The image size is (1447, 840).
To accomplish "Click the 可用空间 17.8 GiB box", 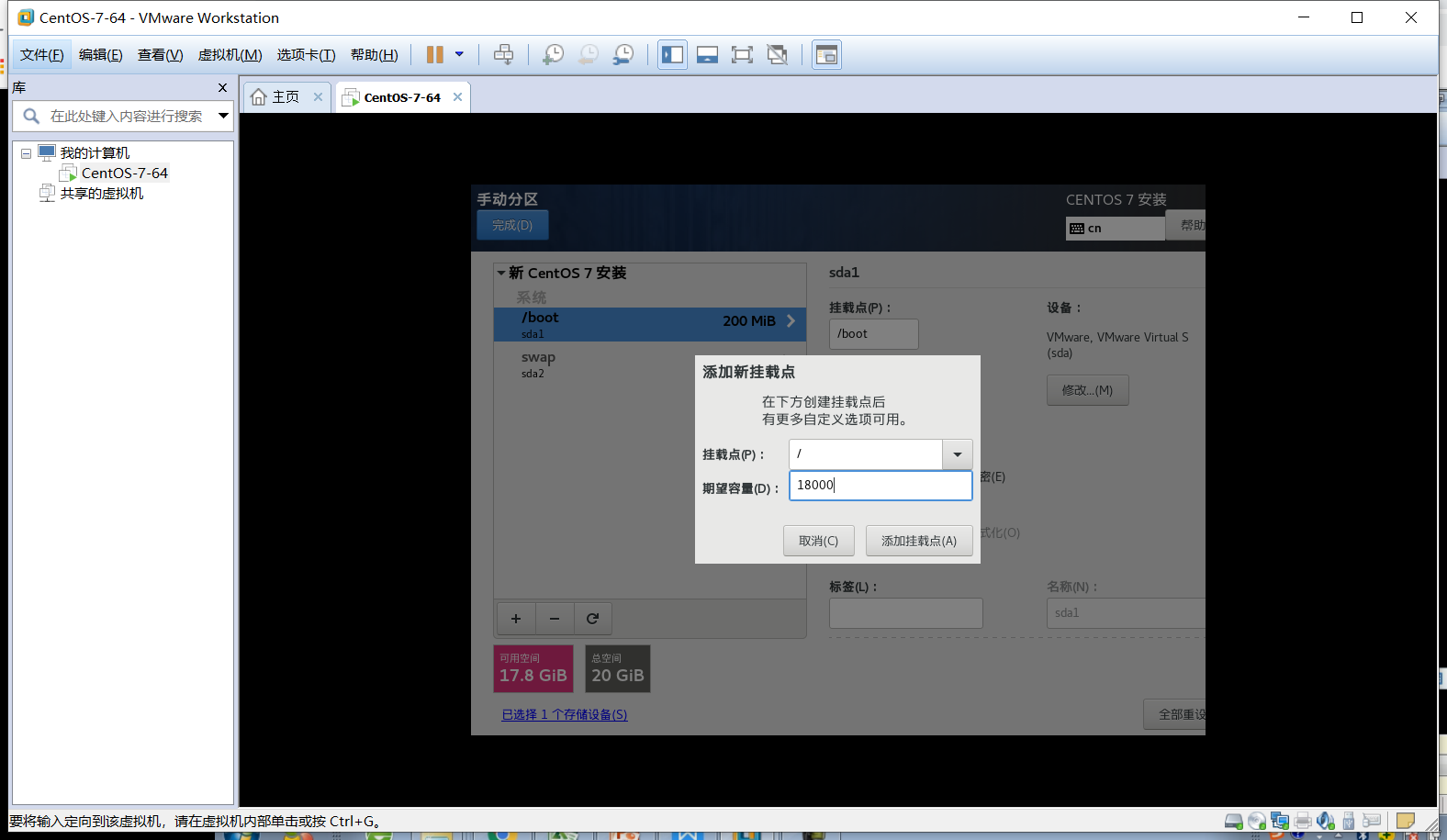I will 533,668.
